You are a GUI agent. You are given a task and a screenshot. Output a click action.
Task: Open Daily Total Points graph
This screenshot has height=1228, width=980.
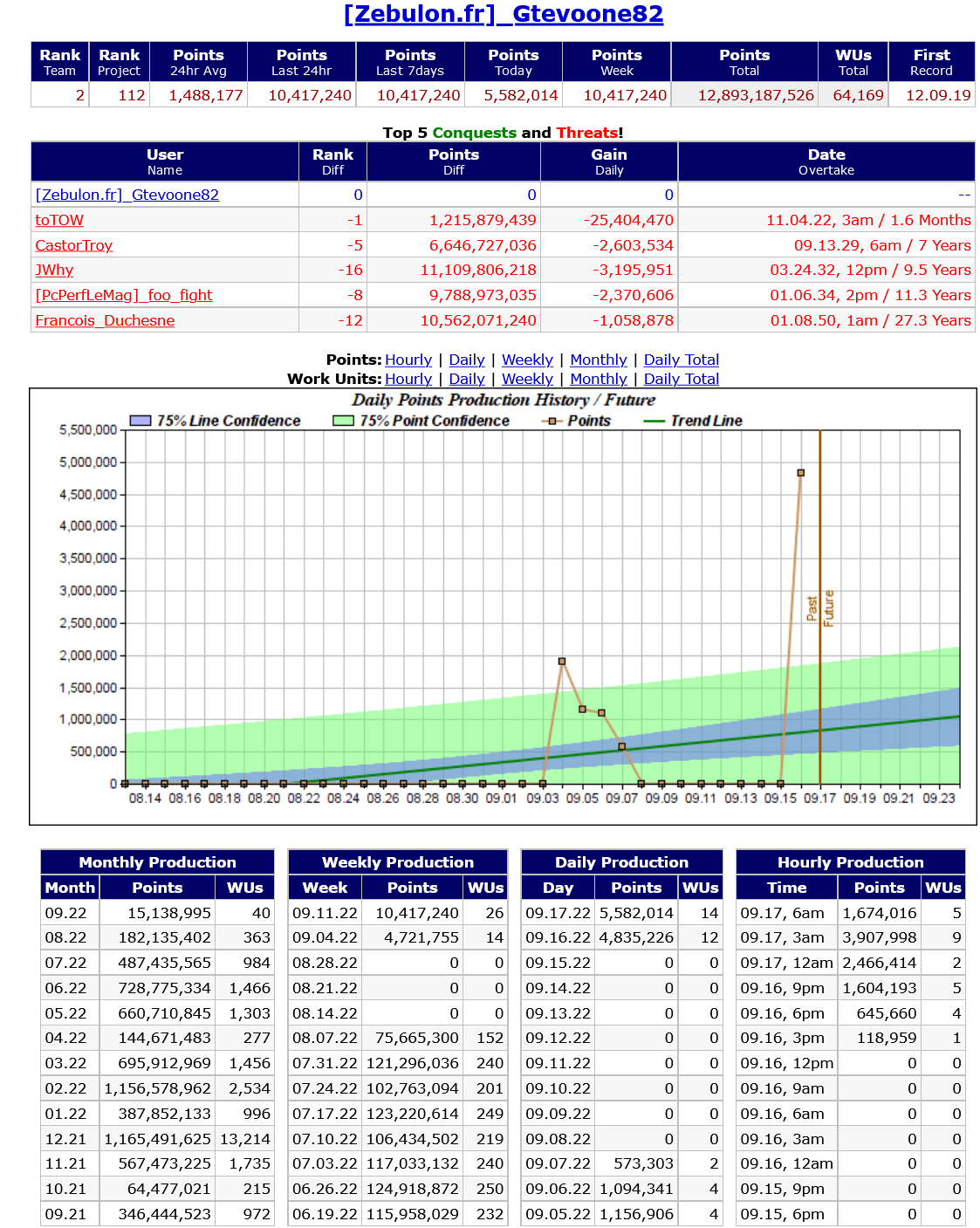681,360
